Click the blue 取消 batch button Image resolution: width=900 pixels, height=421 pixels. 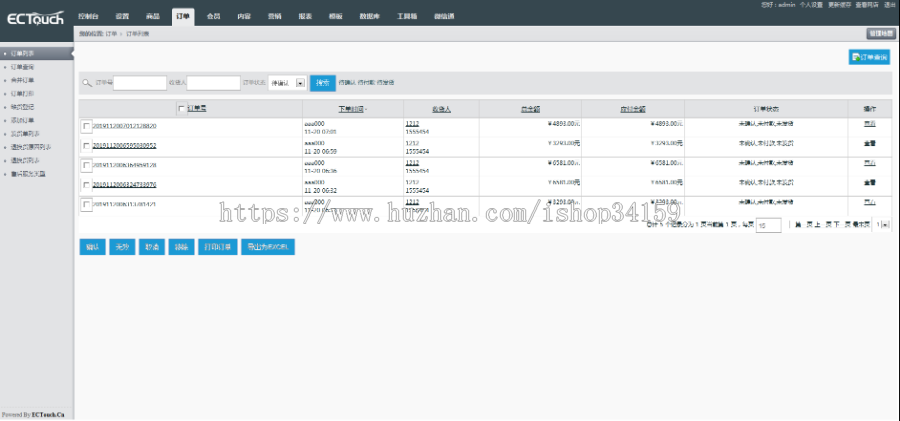click(152, 247)
